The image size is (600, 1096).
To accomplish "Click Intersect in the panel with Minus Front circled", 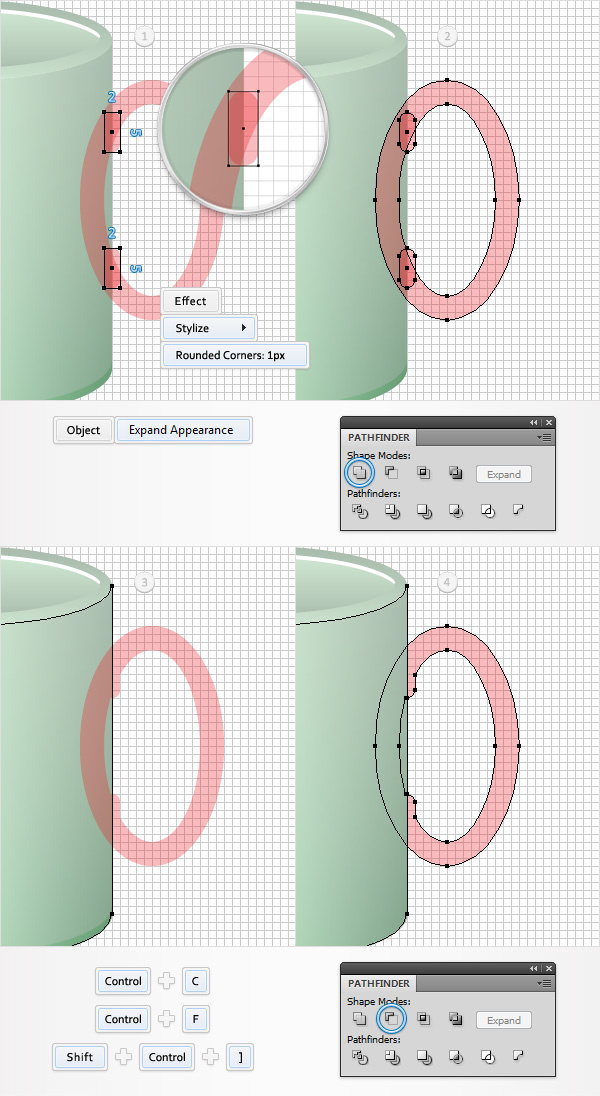I will (424, 1019).
